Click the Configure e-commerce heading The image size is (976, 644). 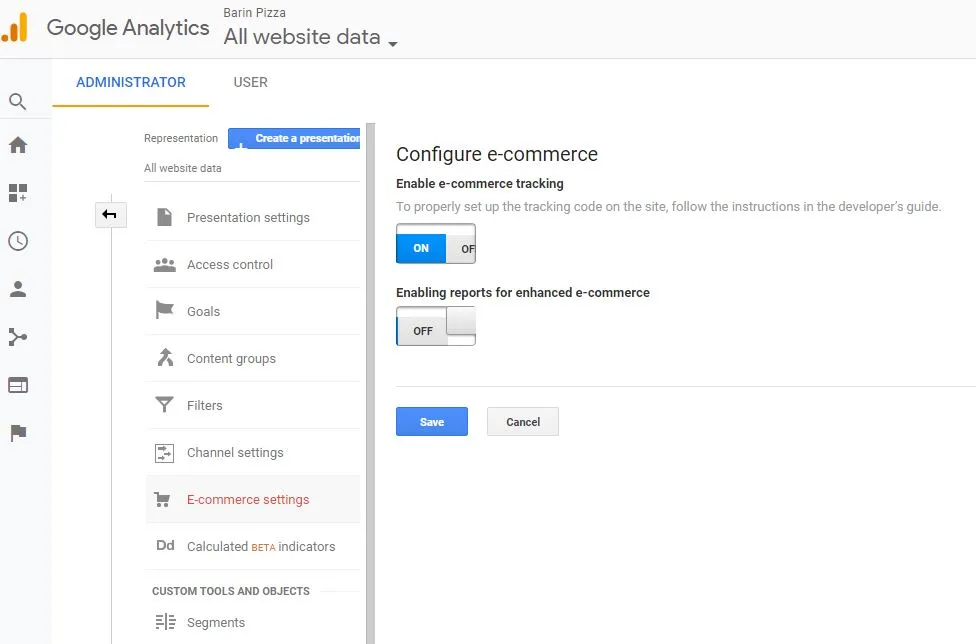(x=497, y=154)
